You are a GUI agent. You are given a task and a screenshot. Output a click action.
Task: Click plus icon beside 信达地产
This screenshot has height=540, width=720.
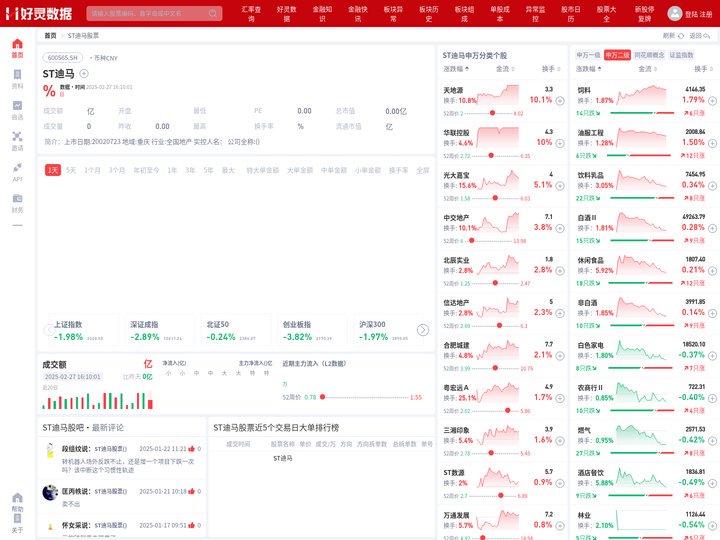[560, 313]
